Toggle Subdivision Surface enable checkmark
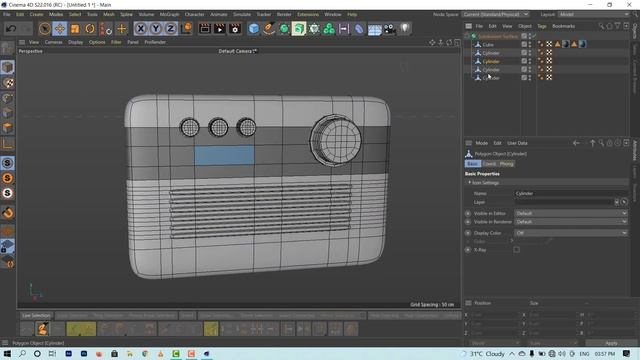 (534, 36)
